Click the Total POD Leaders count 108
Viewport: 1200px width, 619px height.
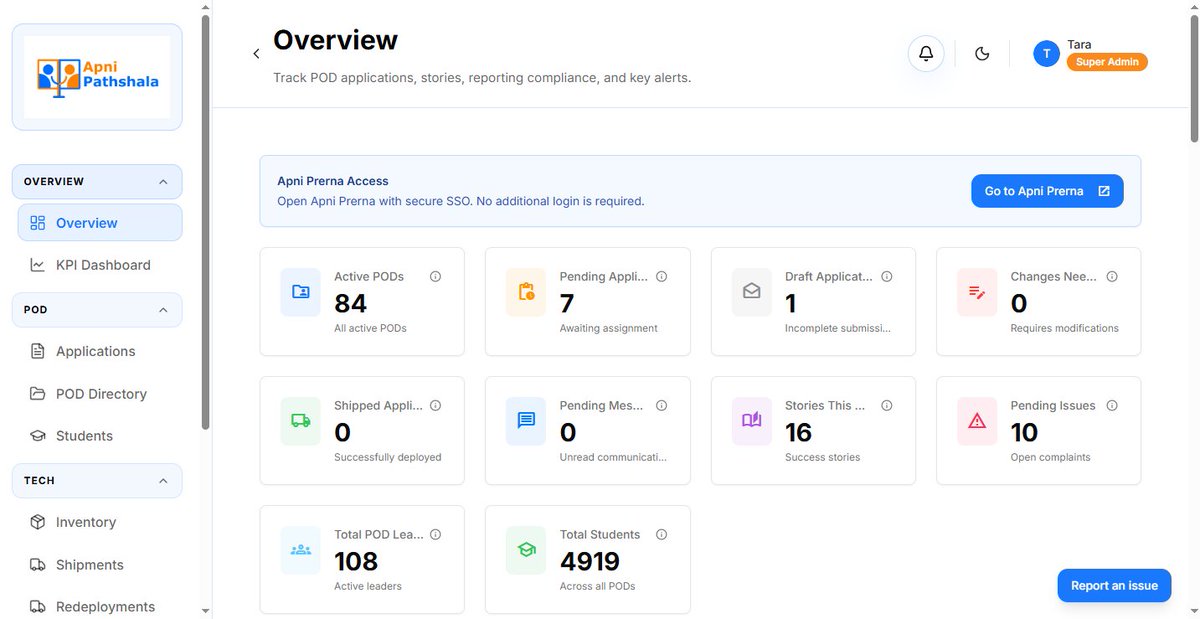(x=356, y=561)
